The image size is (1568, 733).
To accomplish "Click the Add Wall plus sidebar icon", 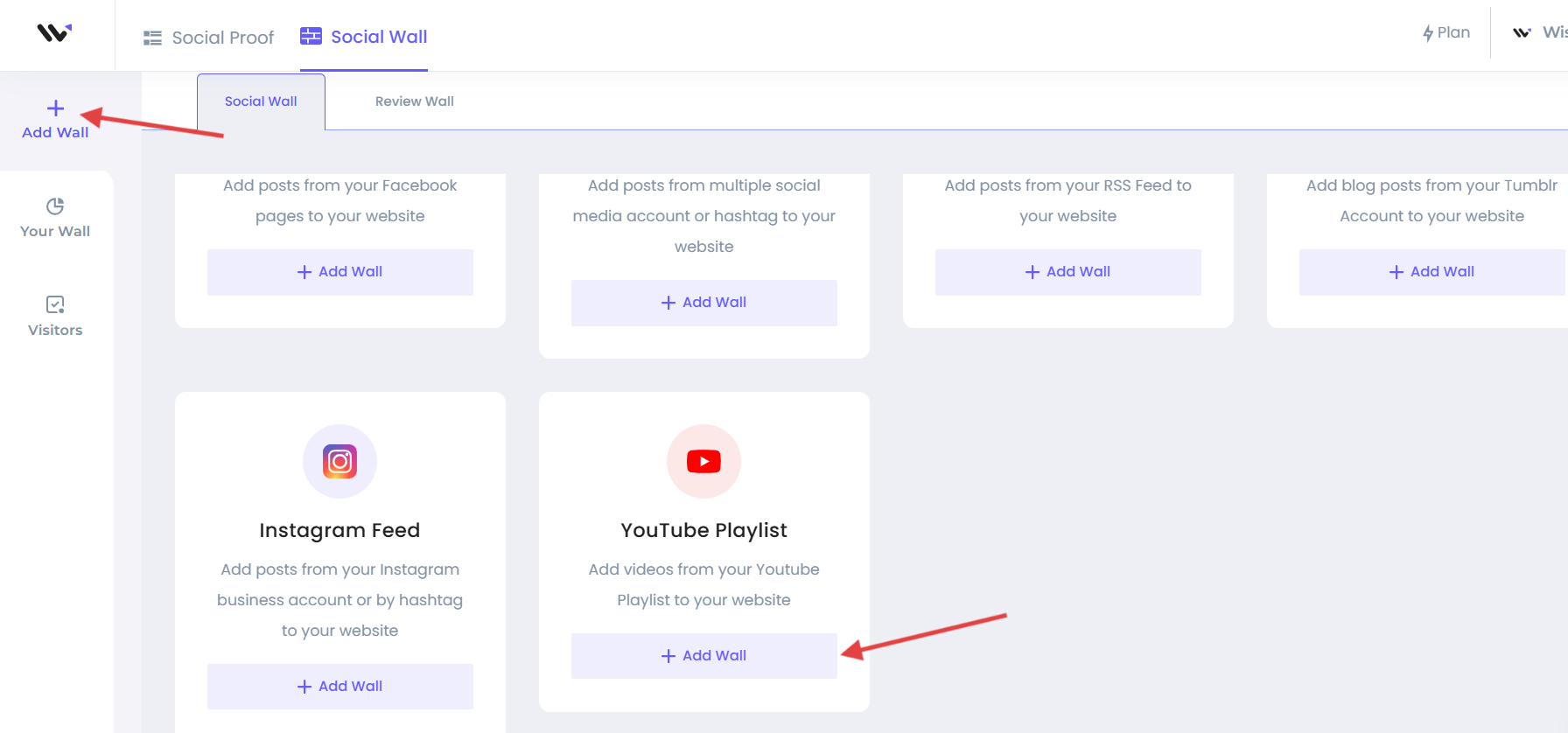I will pyautogui.click(x=55, y=108).
